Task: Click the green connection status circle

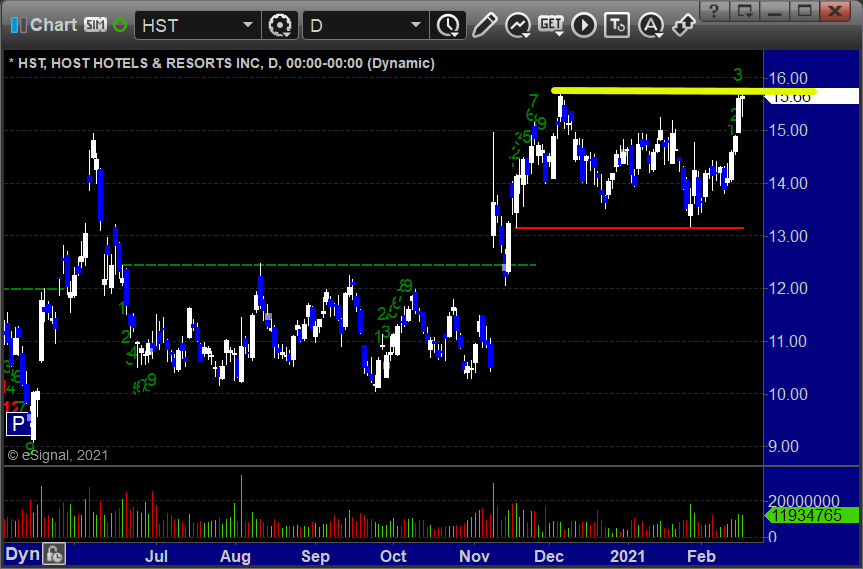Action: (120, 25)
